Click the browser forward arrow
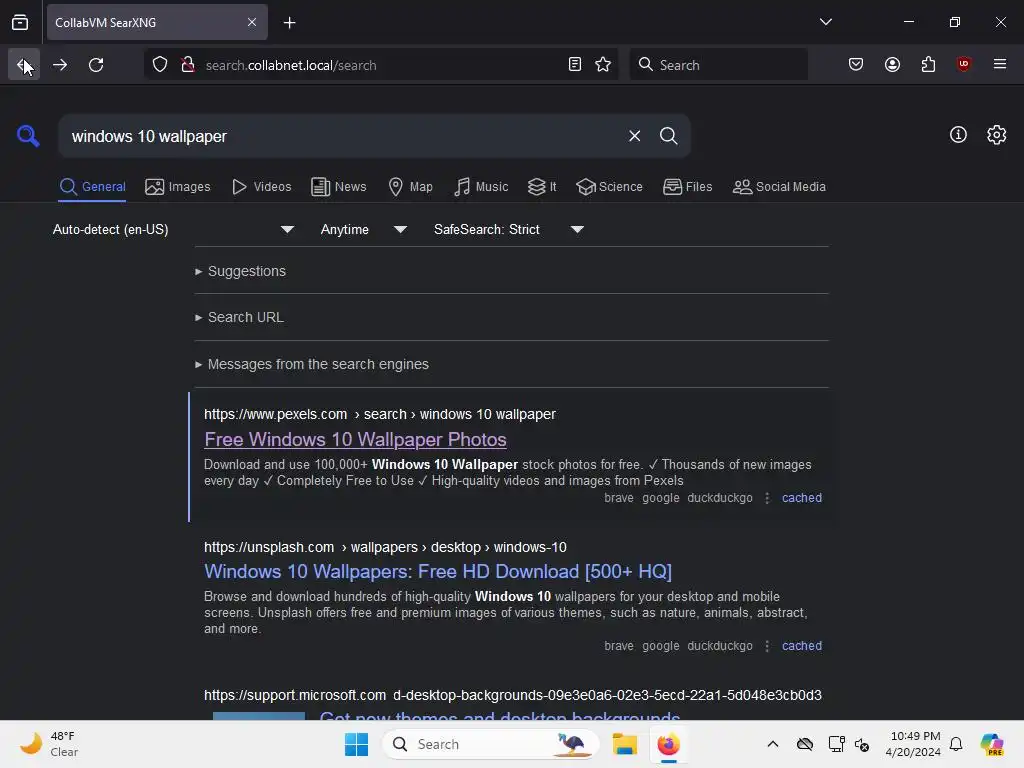The image size is (1024, 768). (x=60, y=65)
